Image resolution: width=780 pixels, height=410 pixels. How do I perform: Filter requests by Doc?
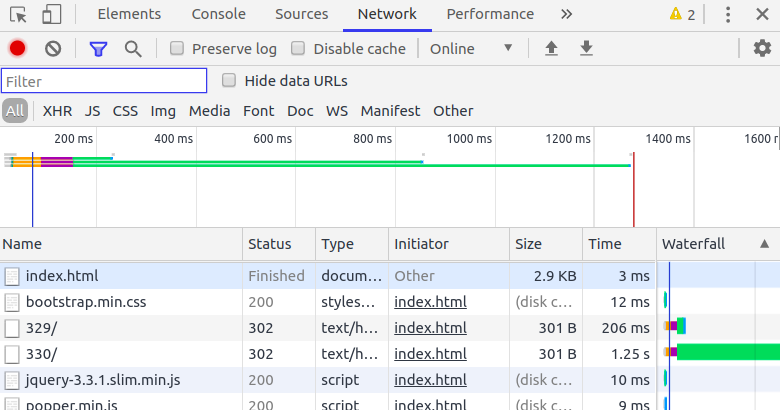pos(300,111)
